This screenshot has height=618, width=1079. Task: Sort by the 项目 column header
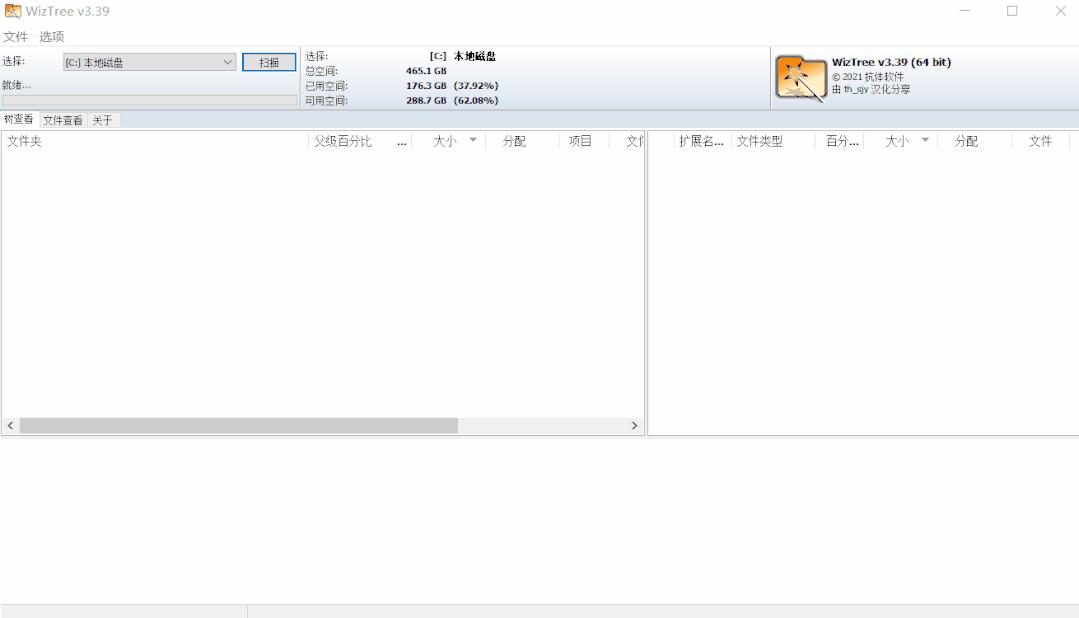coord(579,141)
